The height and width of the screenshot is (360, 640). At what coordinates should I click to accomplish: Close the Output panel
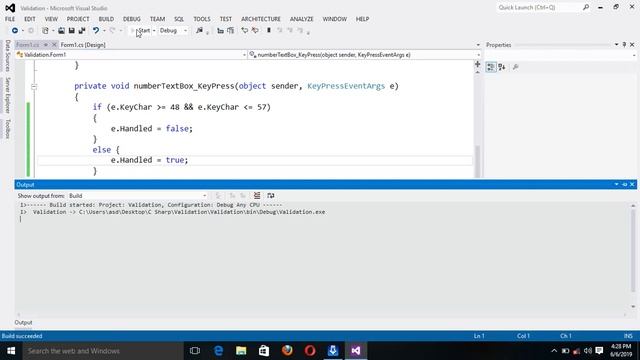coord(632,184)
